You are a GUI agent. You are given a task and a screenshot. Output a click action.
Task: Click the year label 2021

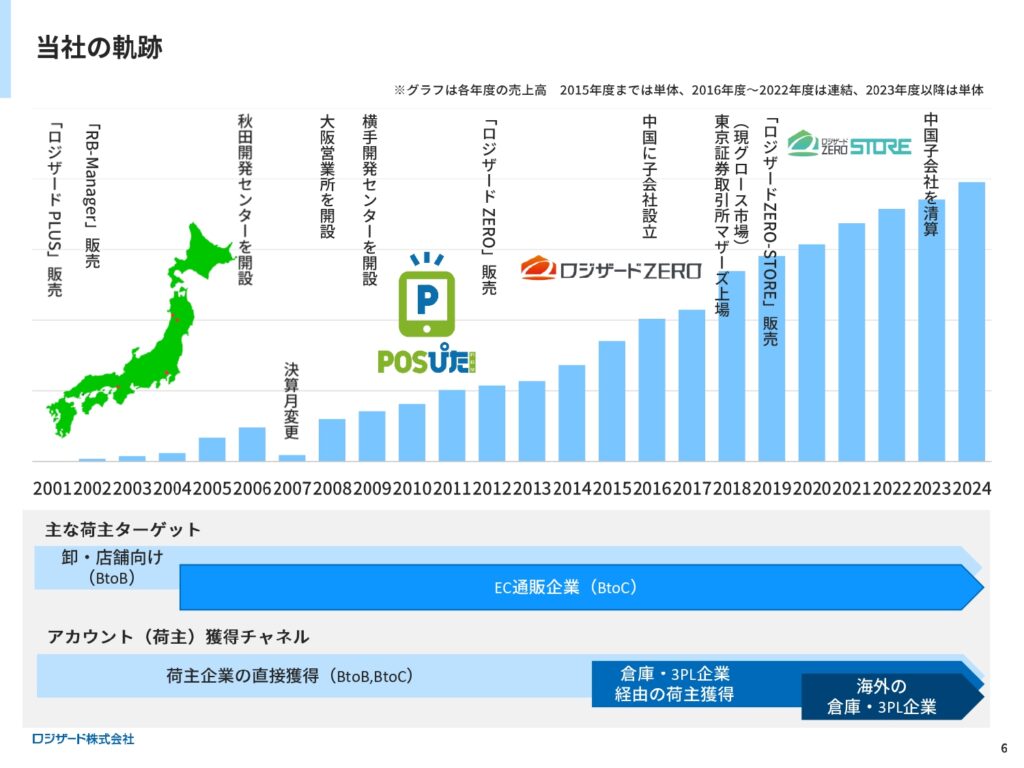point(852,488)
